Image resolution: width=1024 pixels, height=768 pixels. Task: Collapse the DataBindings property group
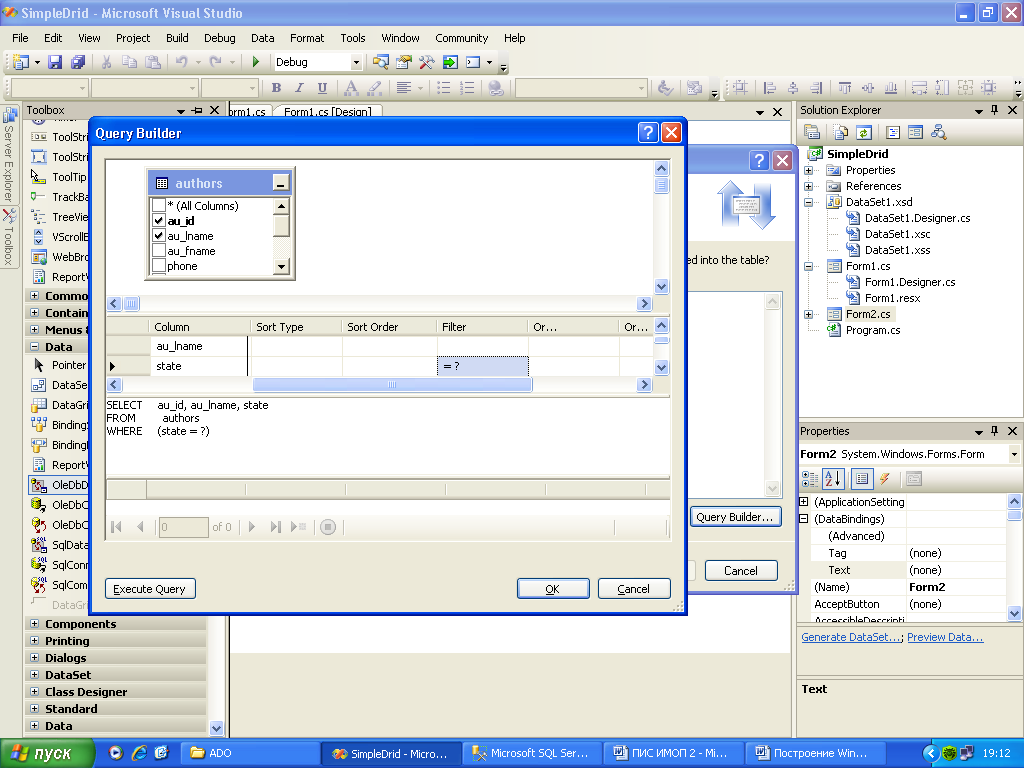(804, 519)
